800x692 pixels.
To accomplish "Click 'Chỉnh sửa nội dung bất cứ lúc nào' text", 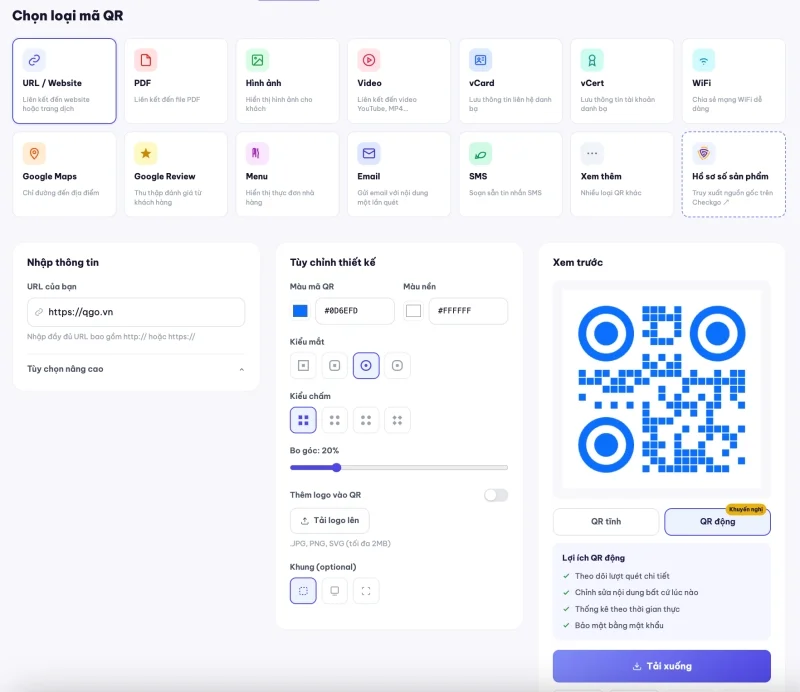I will pos(636,592).
